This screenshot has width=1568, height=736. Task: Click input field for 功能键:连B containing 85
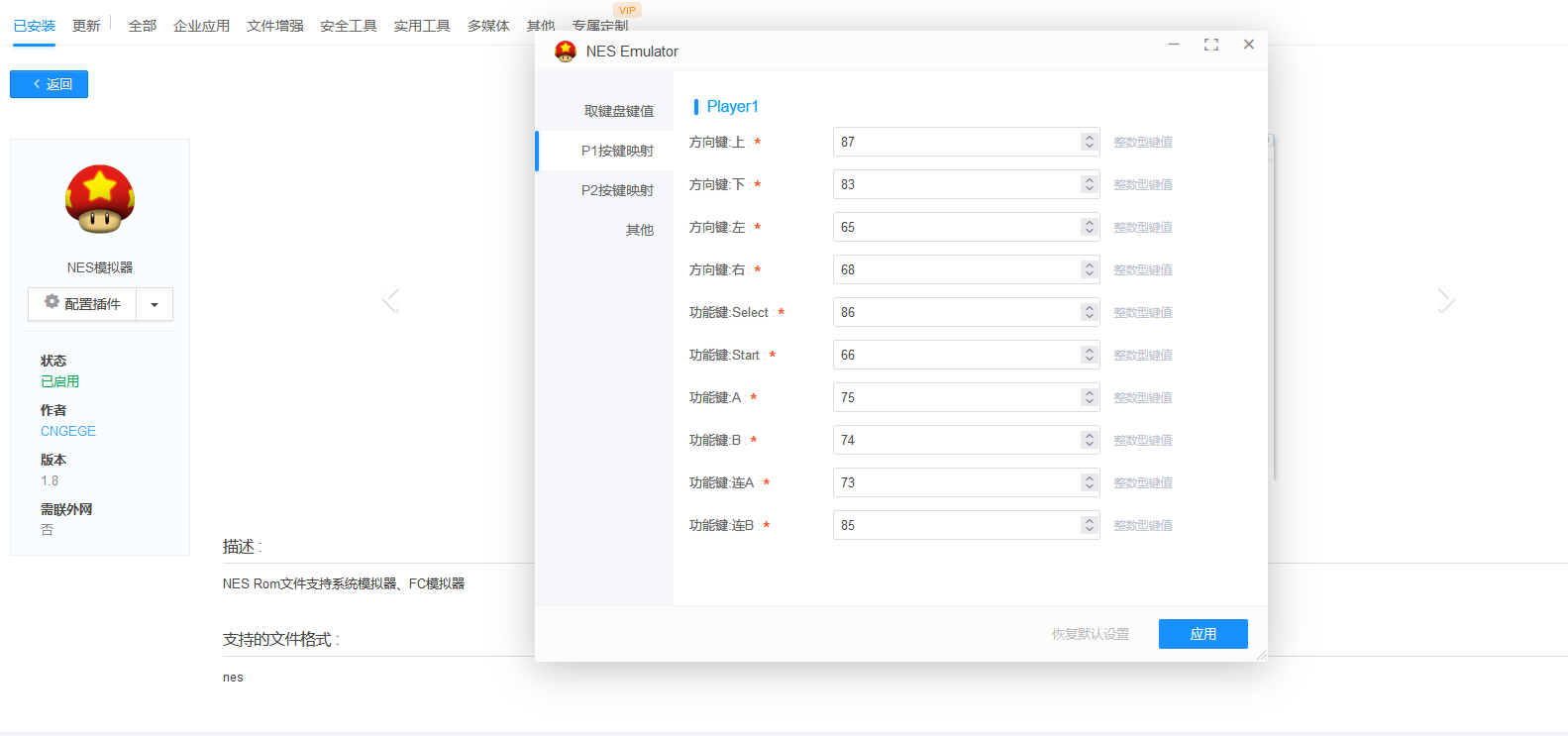click(x=966, y=525)
